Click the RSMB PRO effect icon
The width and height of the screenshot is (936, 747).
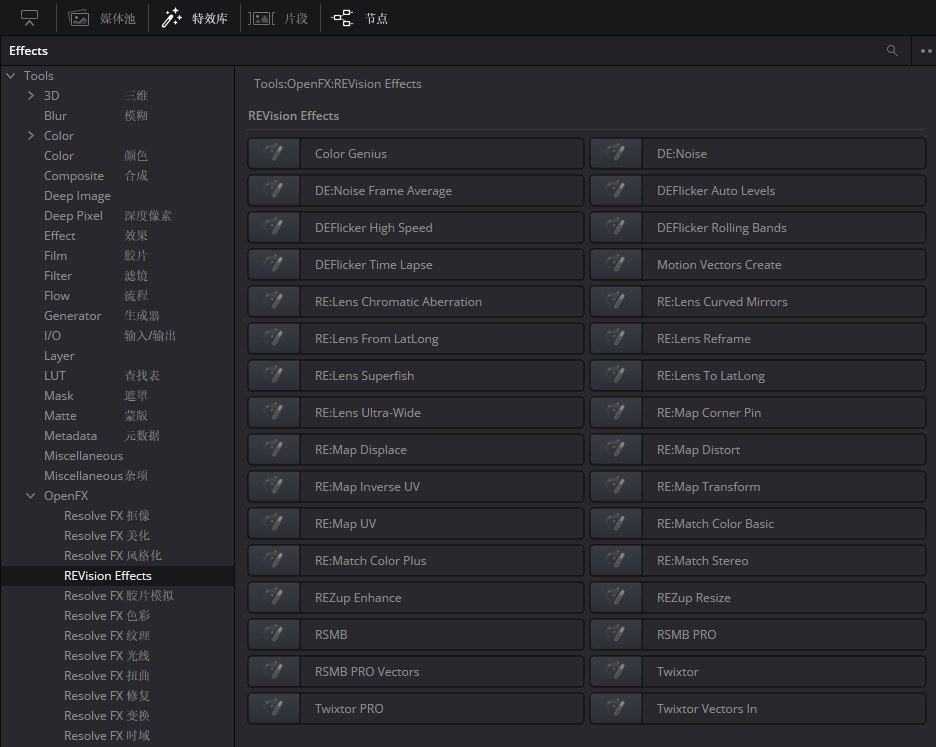tap(616, 635)
